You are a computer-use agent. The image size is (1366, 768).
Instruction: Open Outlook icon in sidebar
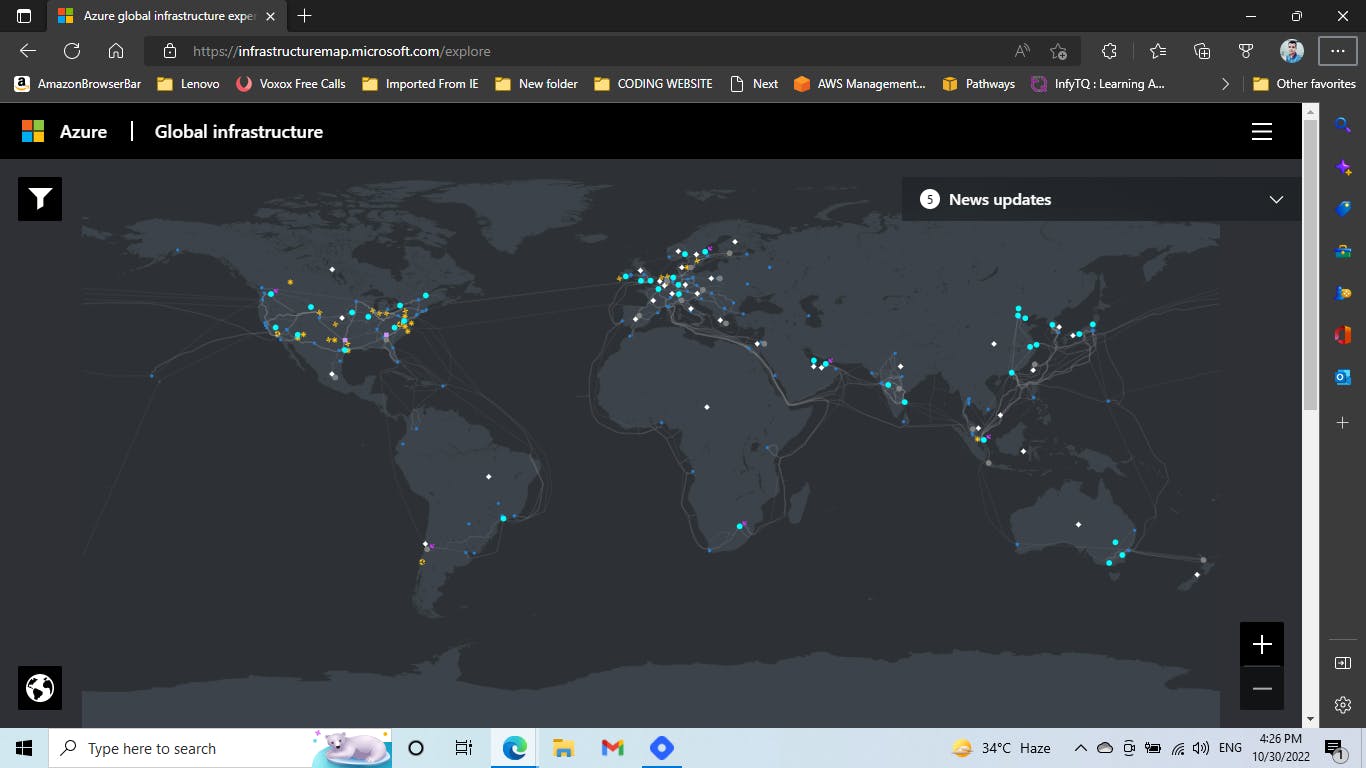(1343, 377)
